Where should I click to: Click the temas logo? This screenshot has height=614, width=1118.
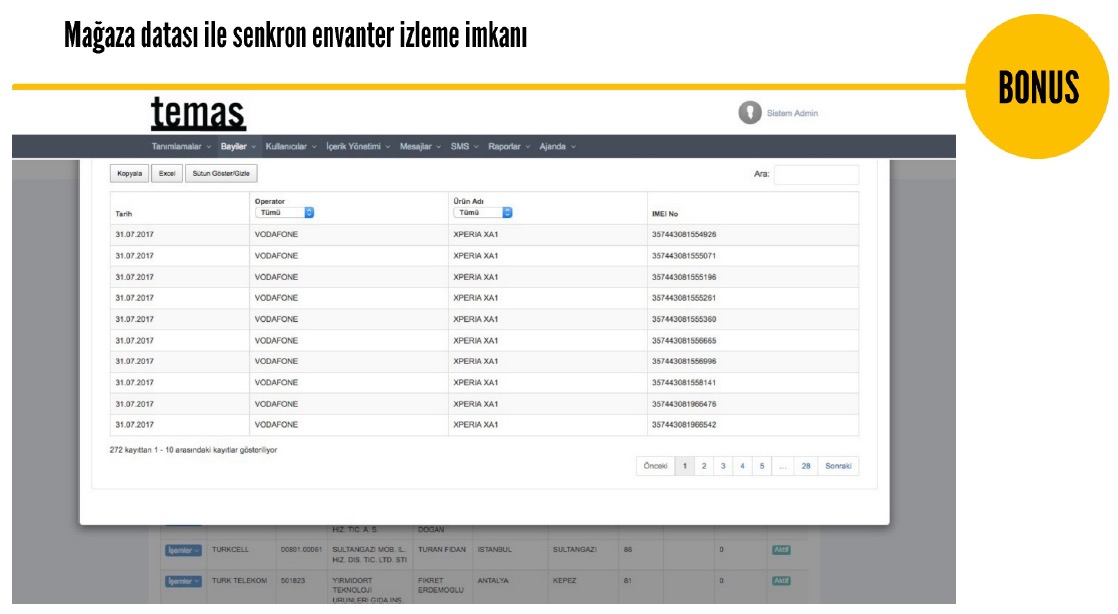click(198, 113)
